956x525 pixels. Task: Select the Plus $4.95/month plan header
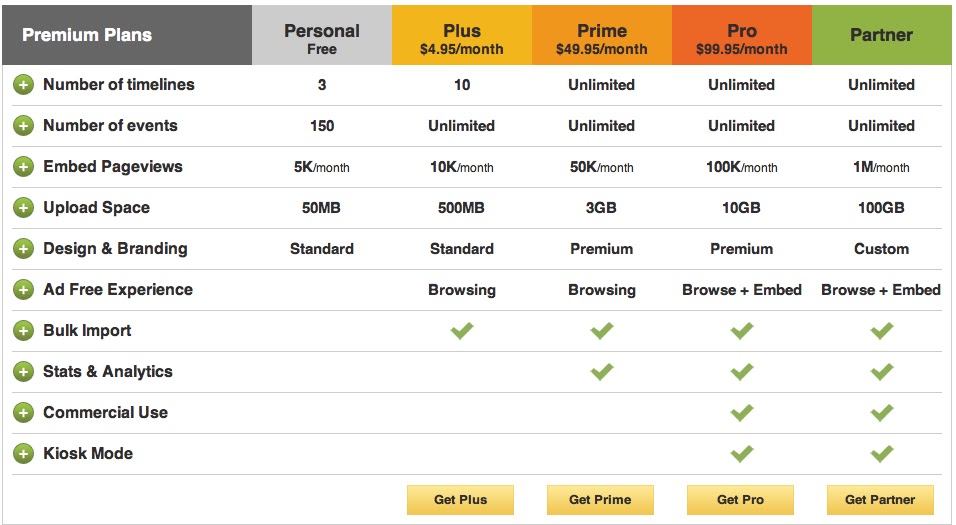pyautogui.click(x=462, y=36)
